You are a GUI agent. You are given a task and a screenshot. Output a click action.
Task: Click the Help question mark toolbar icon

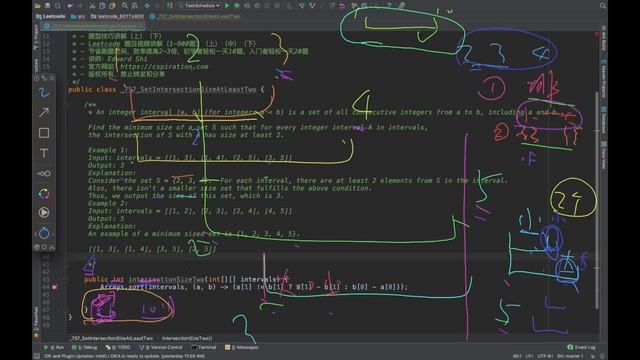point(389,6)
